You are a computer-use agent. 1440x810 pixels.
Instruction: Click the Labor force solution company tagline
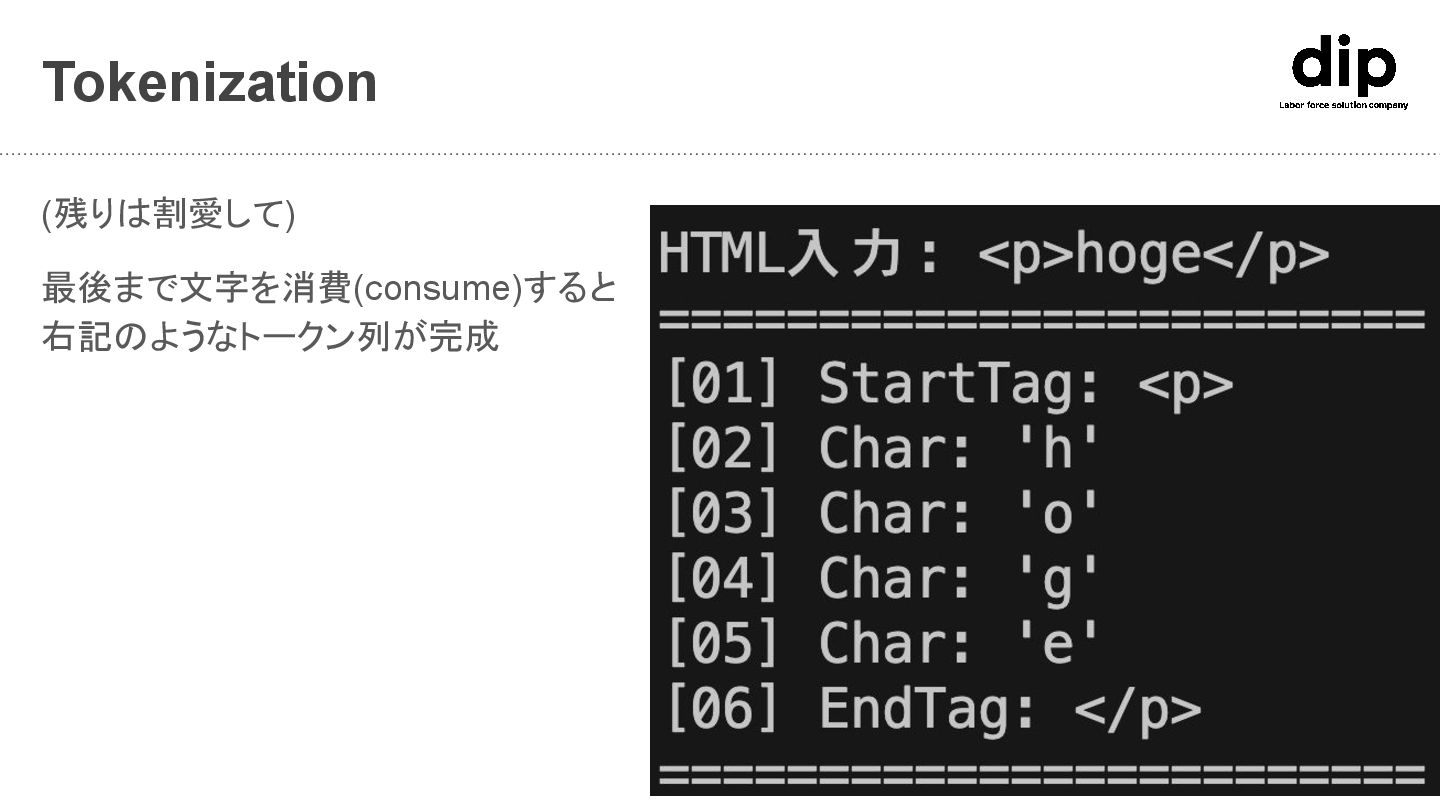click(x=1343, y=105)
